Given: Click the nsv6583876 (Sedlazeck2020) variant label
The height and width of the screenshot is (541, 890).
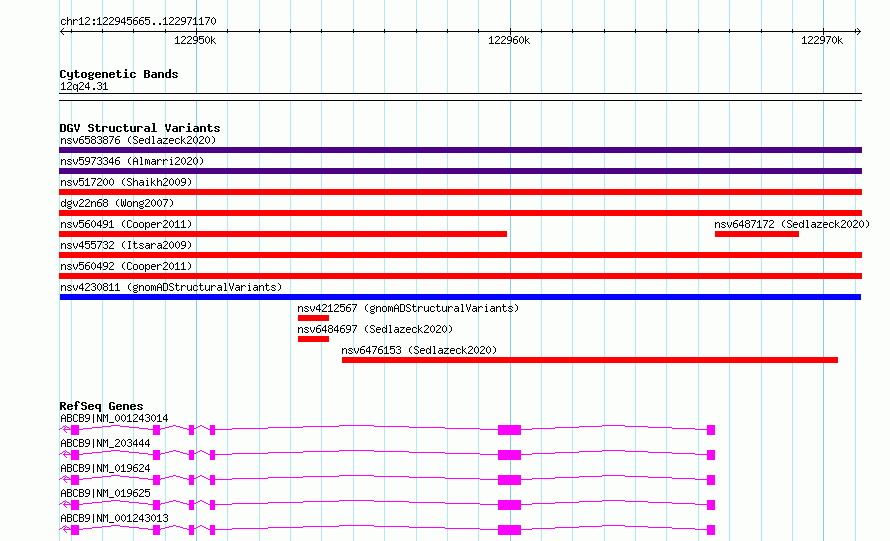Looking at the screenshot, I should pyautogui.click(x=138, y=140).
